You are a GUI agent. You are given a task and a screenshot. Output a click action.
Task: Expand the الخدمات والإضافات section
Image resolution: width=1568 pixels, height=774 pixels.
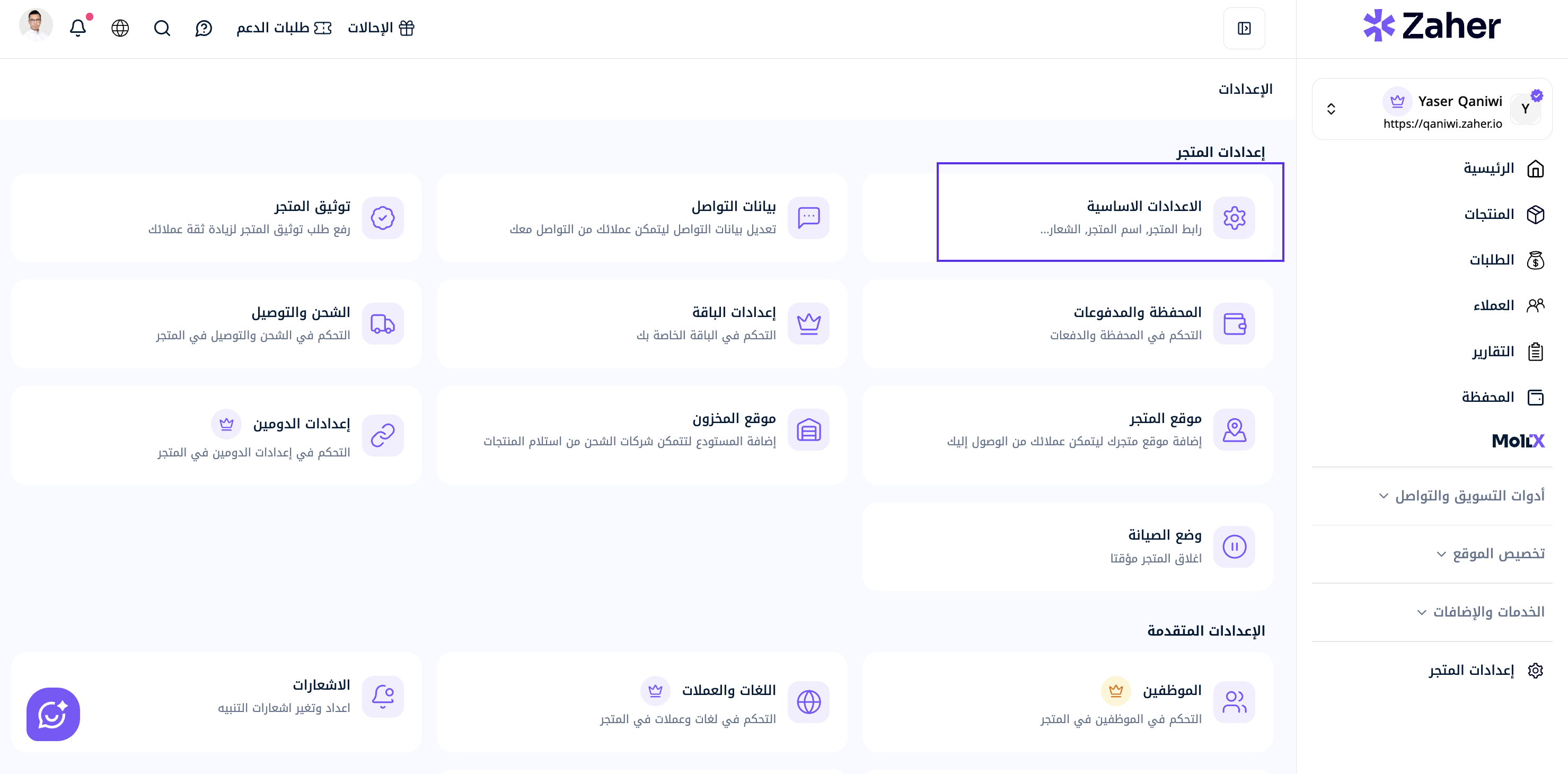coord(1479,611)
